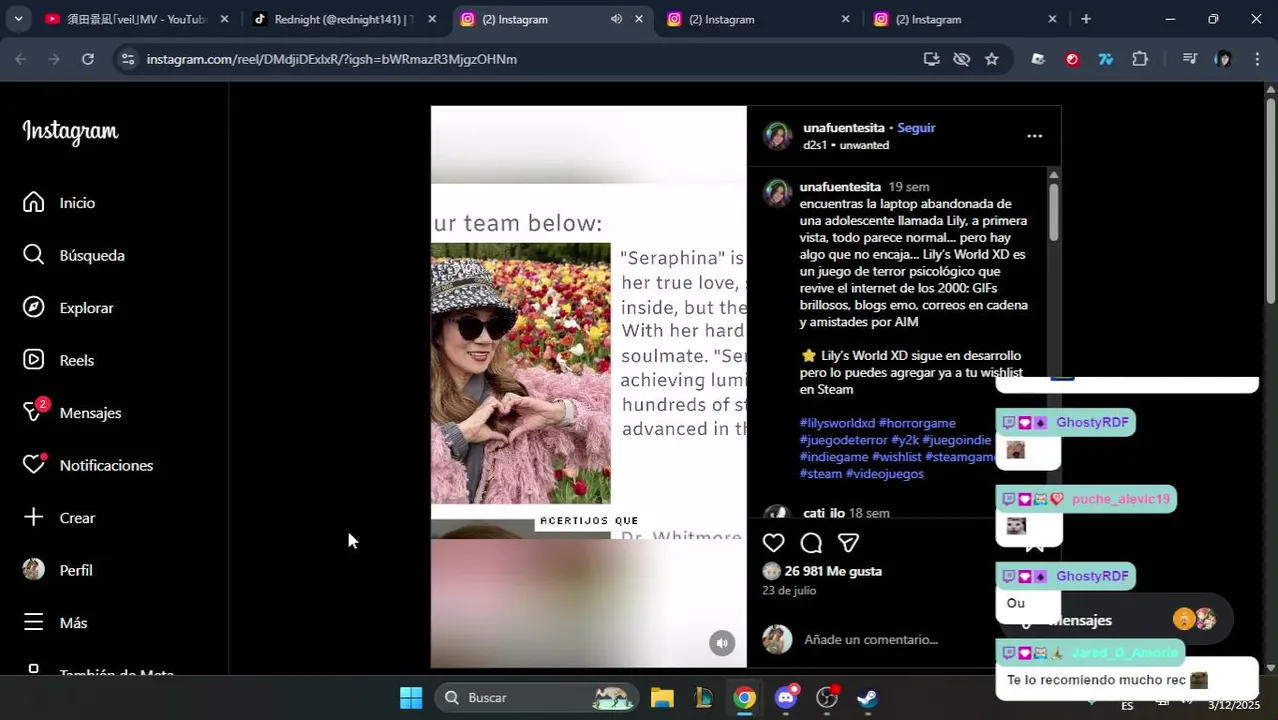Click the #juegodeterror hashtag
Image resolution: width=1278 pixels, height=720 pixels.
[843, 440]
